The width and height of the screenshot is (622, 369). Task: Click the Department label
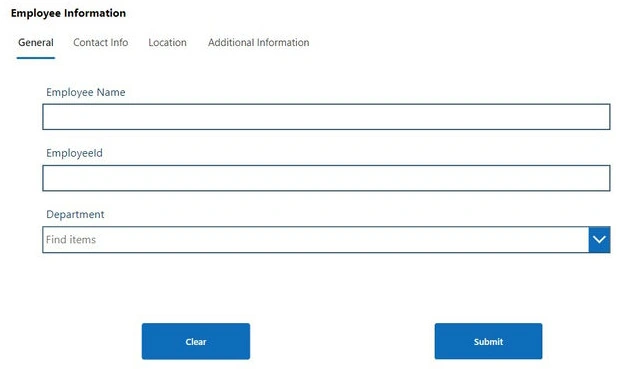75,214
